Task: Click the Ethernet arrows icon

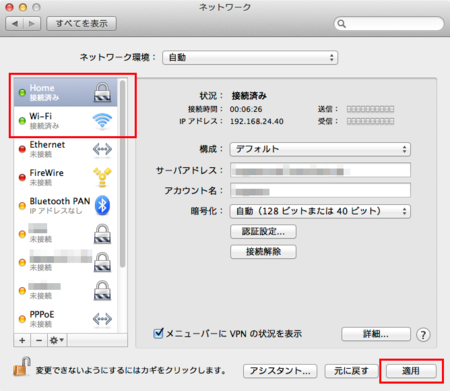Action: pos(102,149)
